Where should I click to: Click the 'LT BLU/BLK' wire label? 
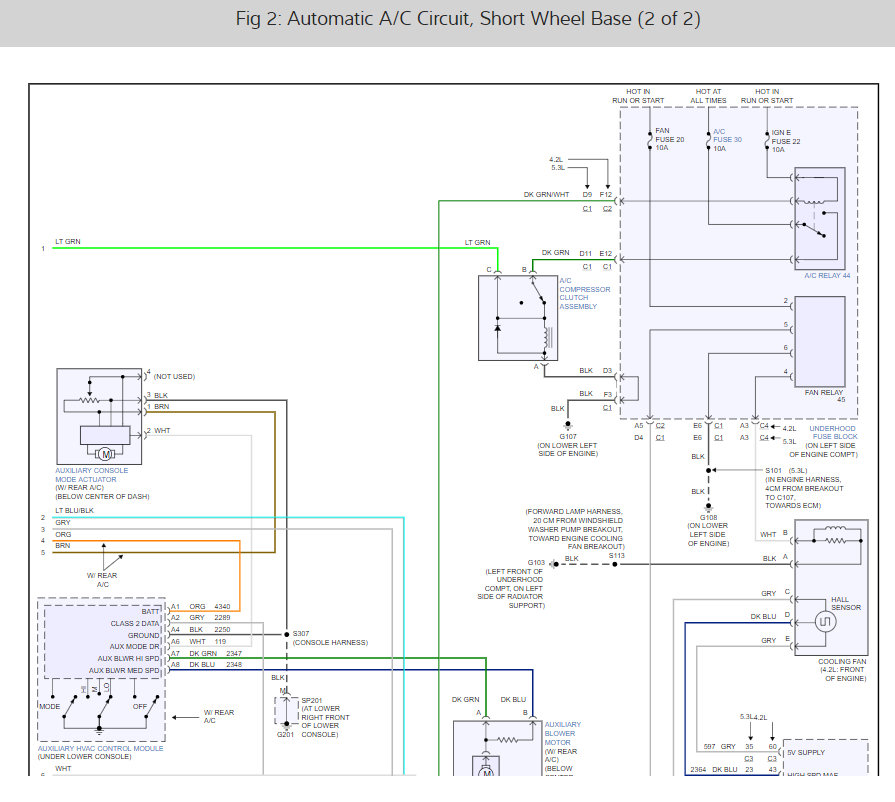74,510
